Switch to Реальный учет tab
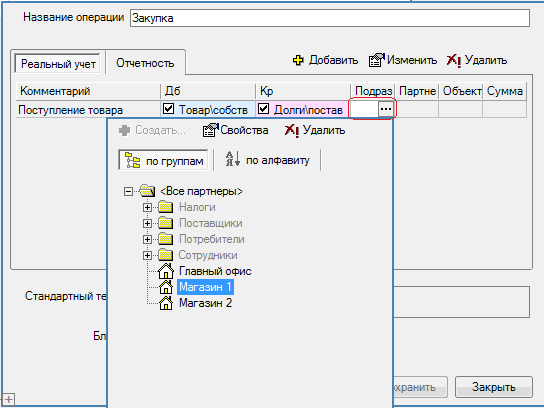This screenshot has width=544, height=408. [x=58, y=64]
